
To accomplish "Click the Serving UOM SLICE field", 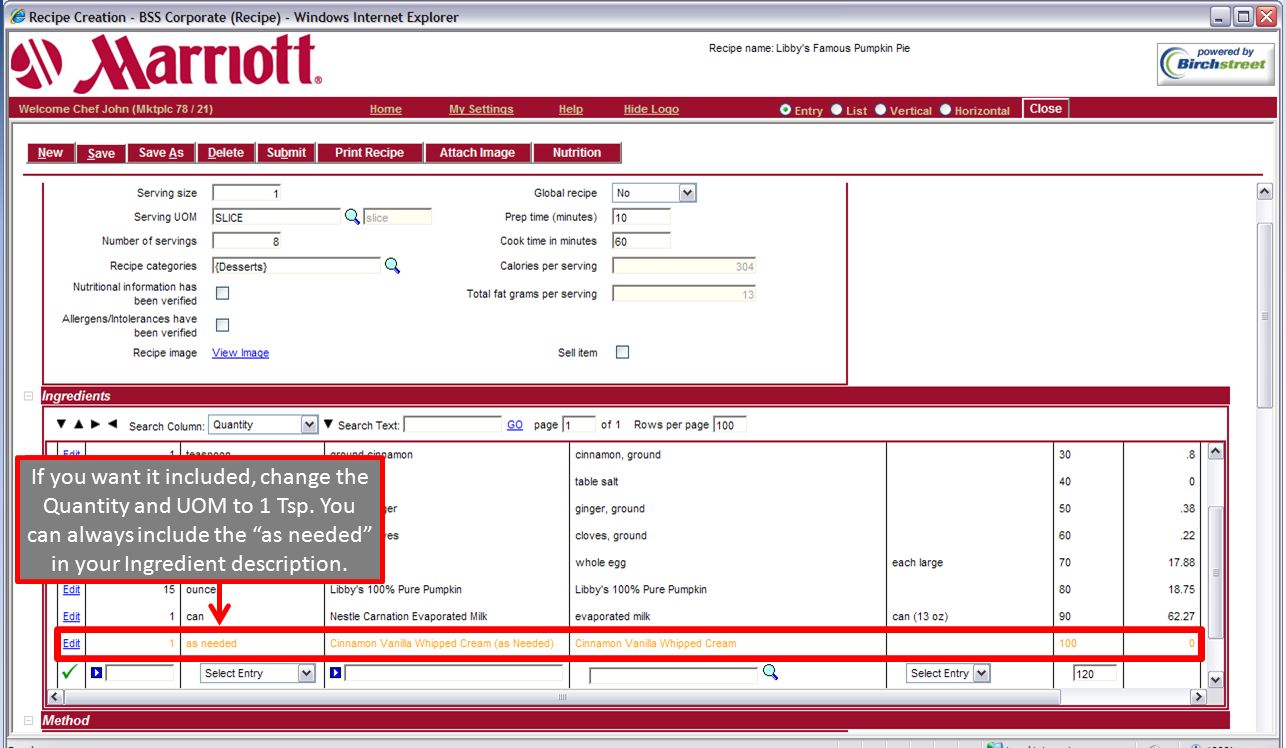I will 276,217.
